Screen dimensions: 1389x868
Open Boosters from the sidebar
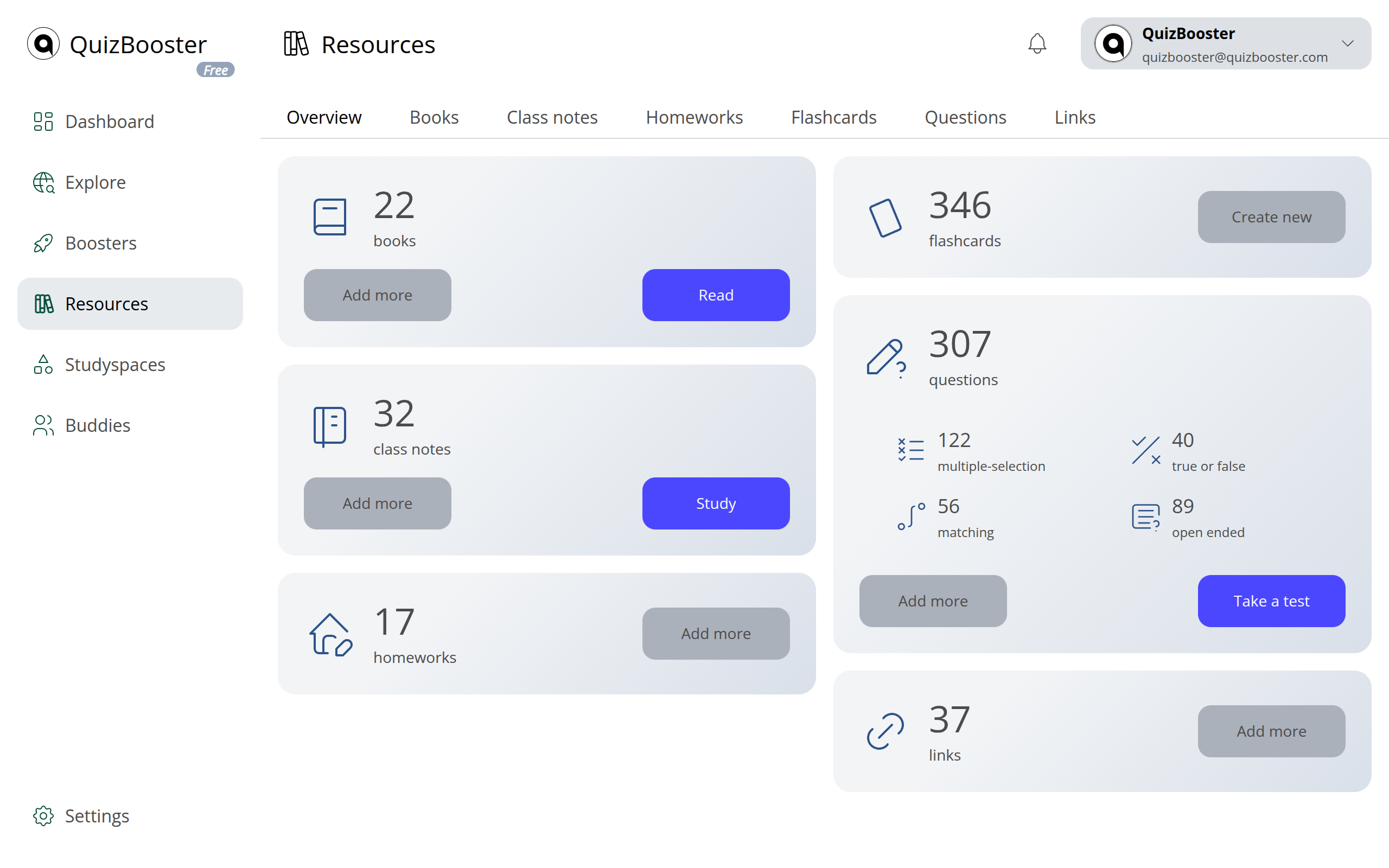click(130, 244)
